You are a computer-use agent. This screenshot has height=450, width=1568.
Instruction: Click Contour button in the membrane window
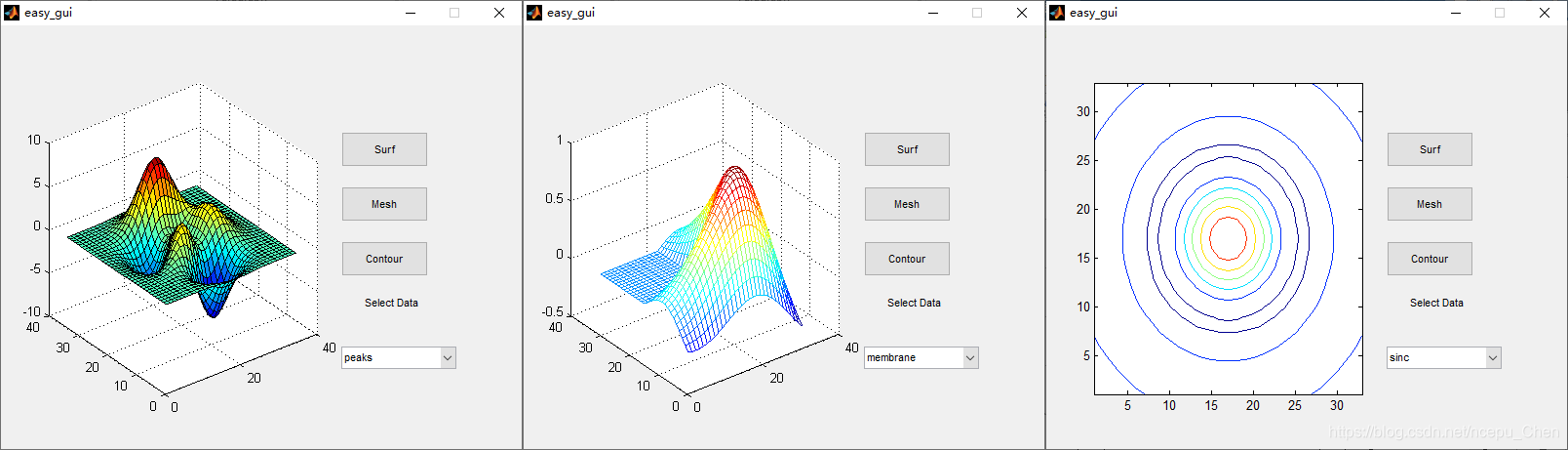[x=907, y=259]
